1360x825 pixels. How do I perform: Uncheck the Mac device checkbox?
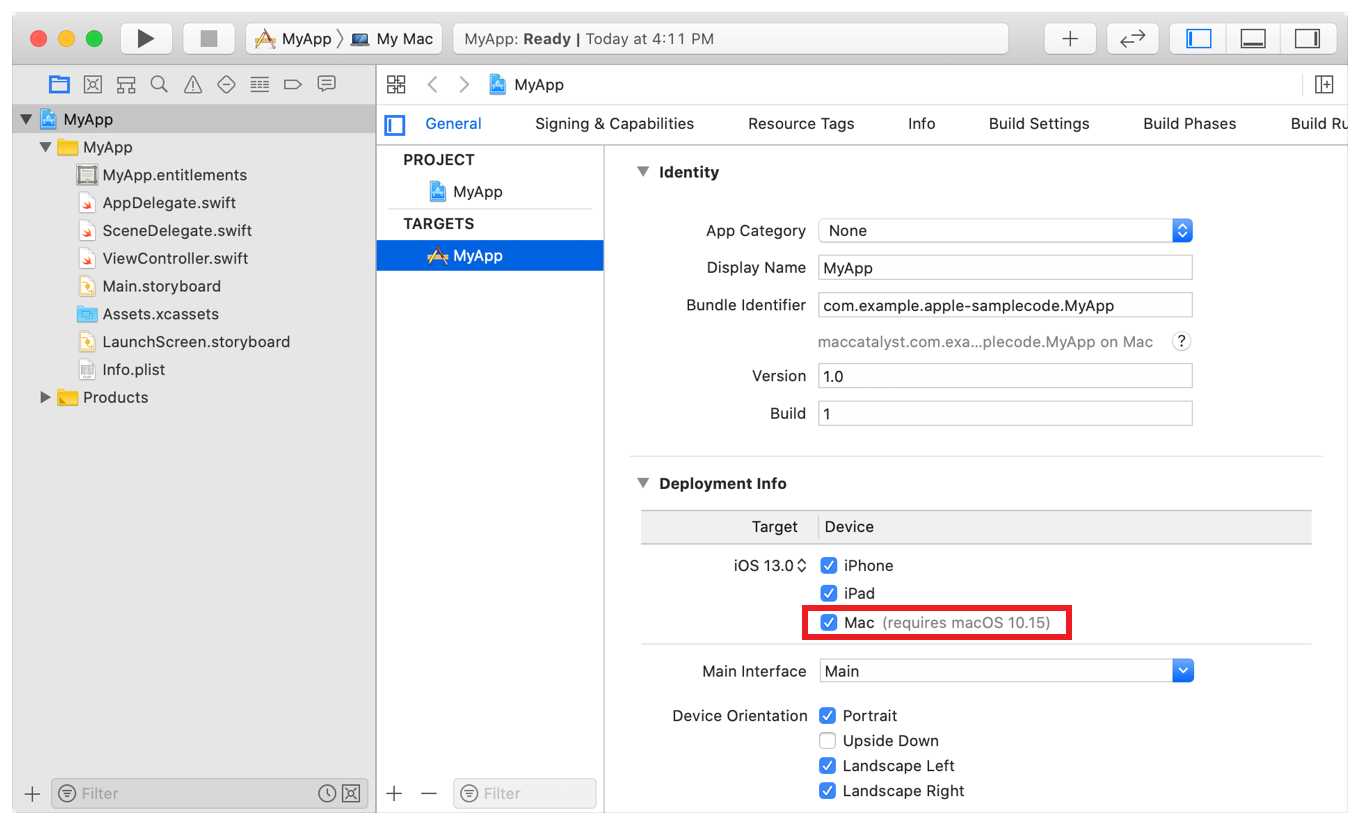click(x=828, y=623)
